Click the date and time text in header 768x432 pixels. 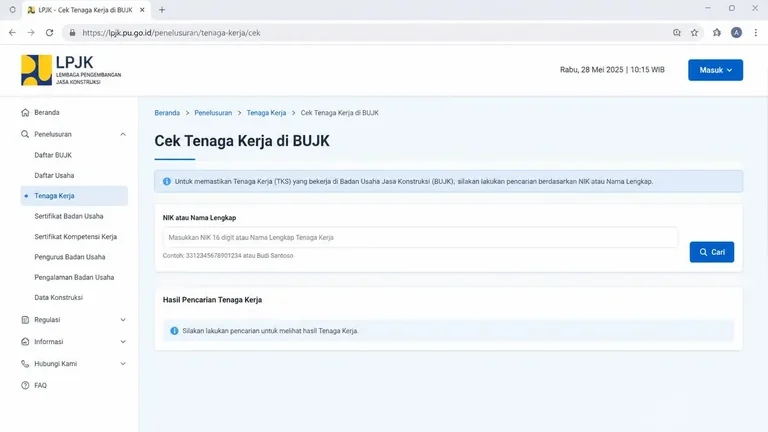click(612, 70)
